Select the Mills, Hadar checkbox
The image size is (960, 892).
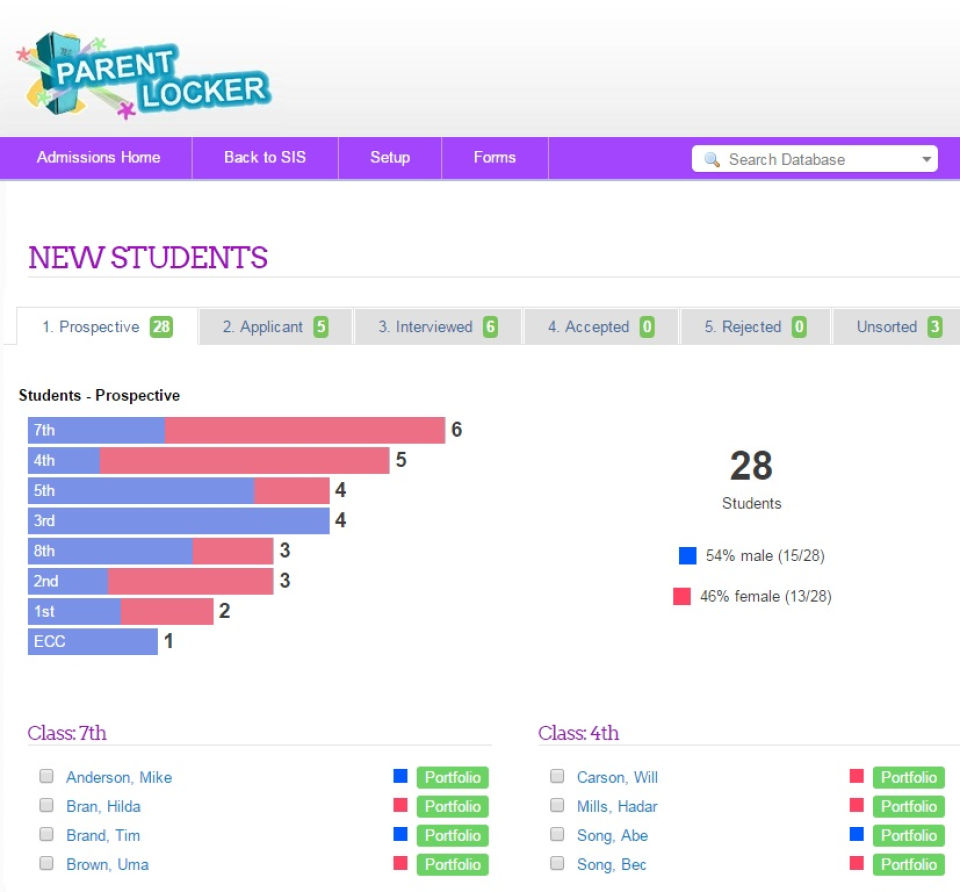point(557,805)
